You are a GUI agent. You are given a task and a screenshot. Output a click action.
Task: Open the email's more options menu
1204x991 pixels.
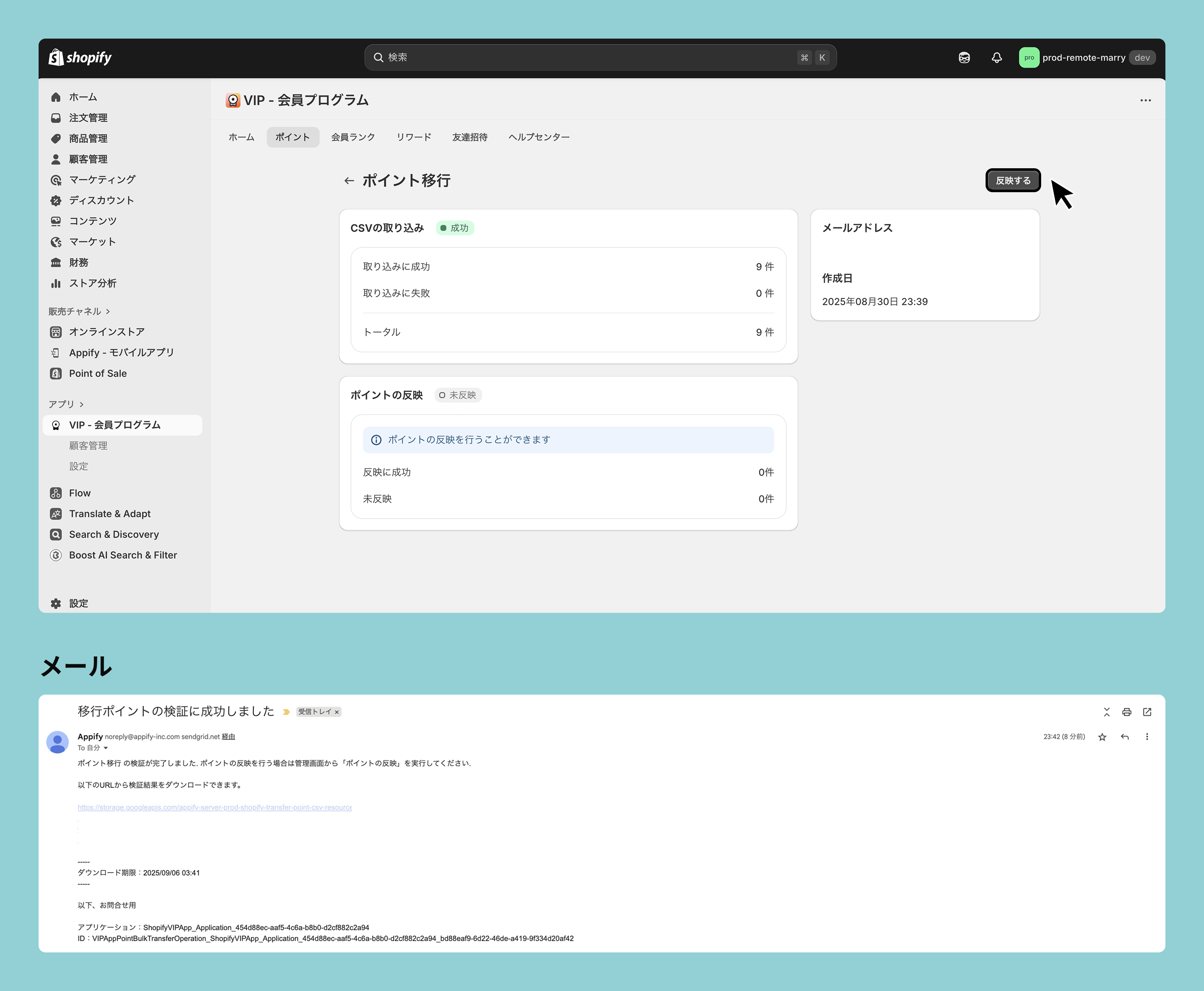(x=1147, y=737)
